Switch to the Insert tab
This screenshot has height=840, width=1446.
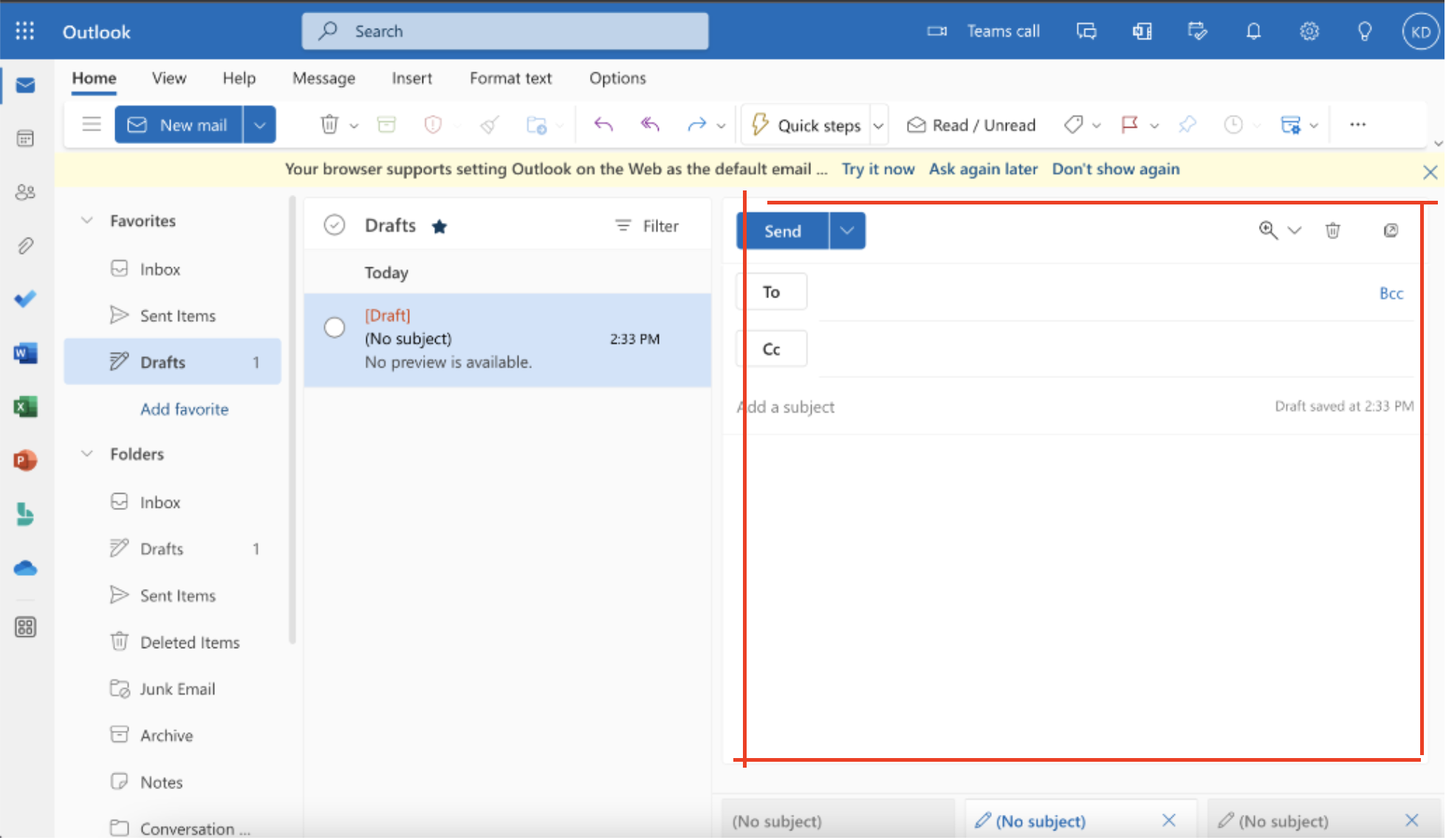pos(411,78)
